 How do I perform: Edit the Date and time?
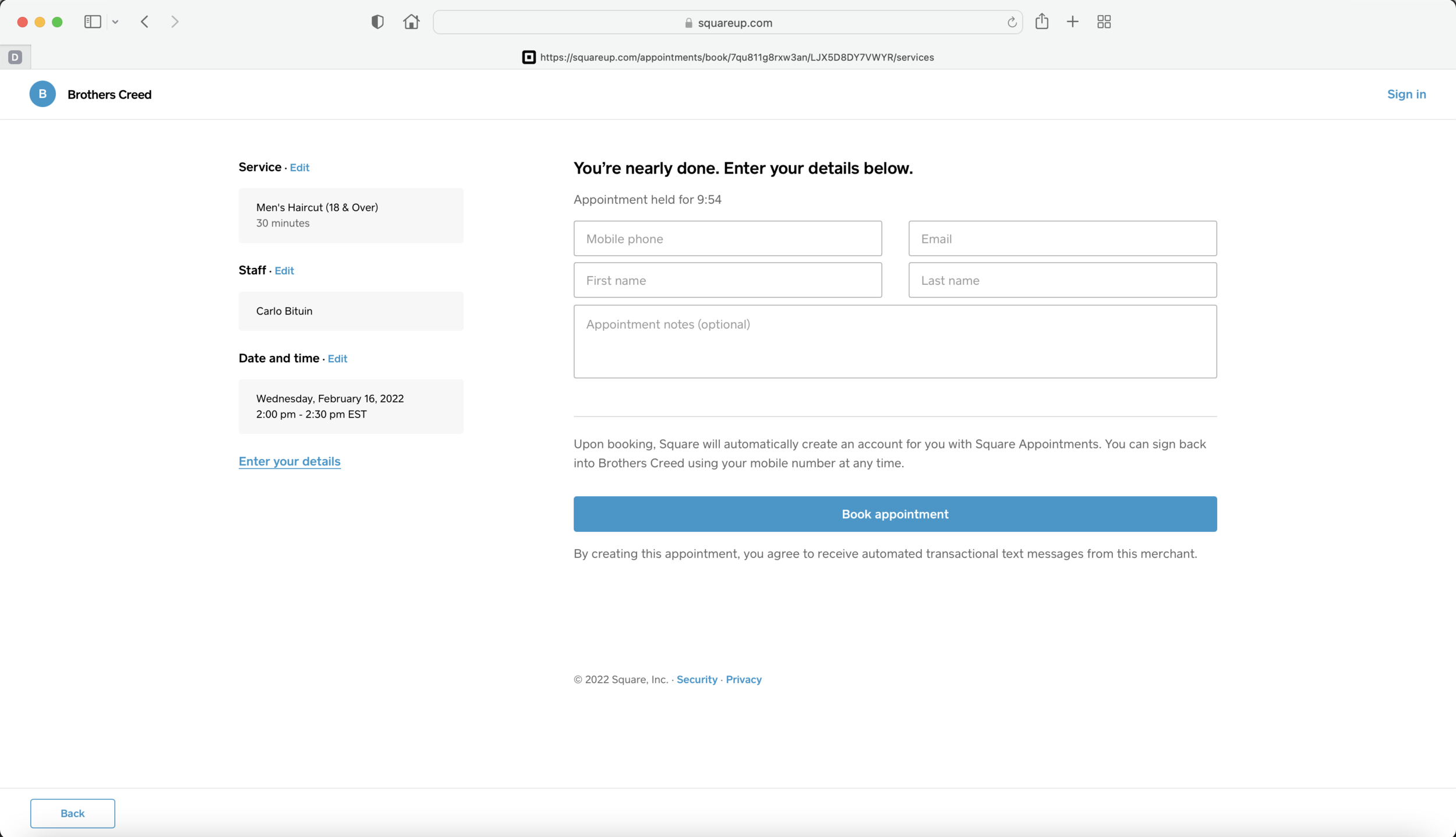pos(337,359)
